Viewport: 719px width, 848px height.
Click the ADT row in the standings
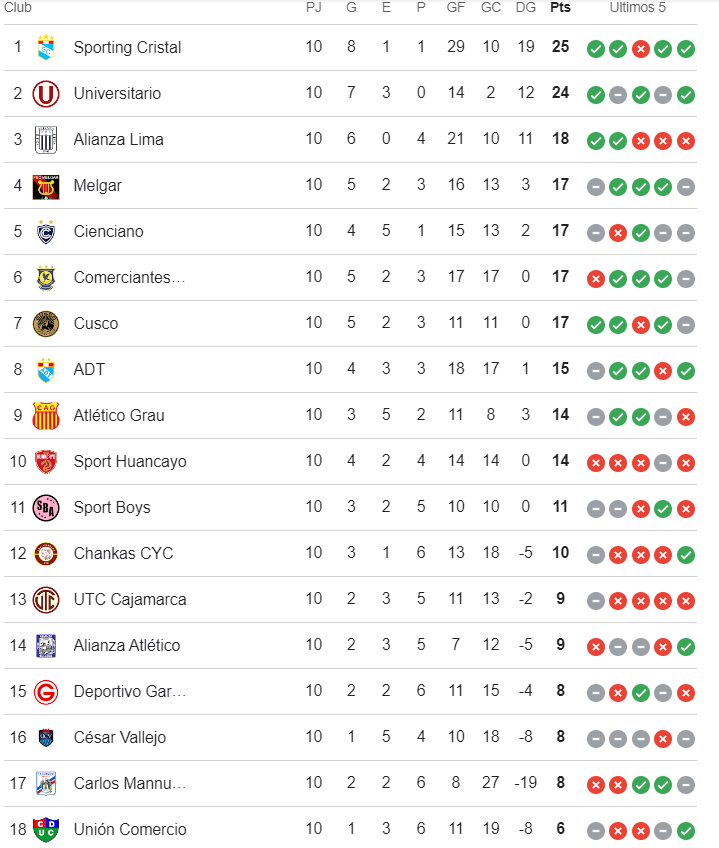(x=350, y=369)
